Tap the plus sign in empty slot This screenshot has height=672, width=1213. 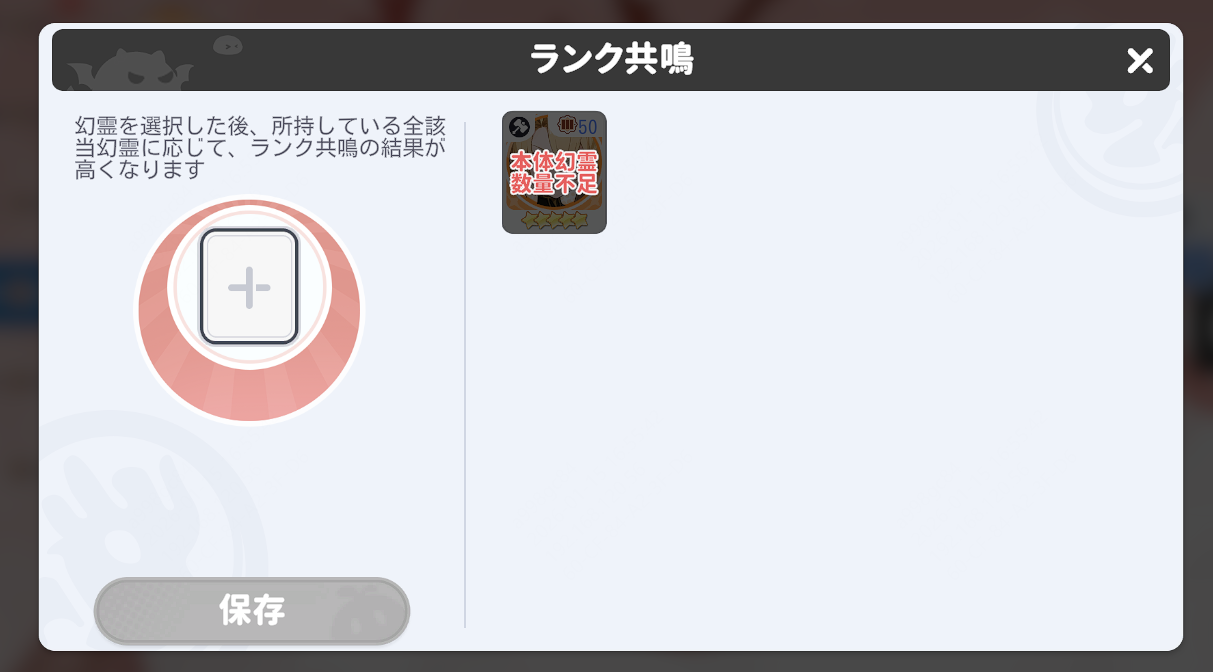(249, 288)
